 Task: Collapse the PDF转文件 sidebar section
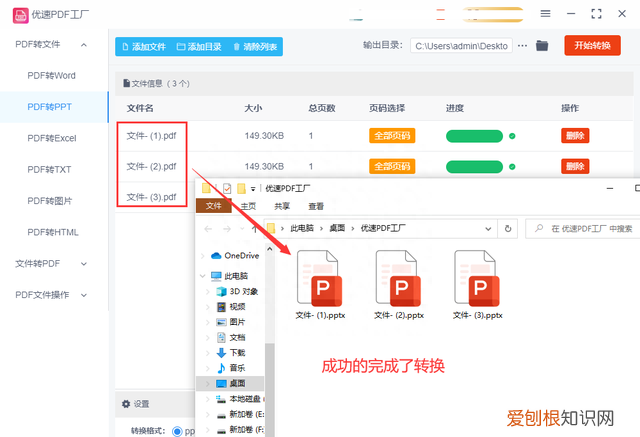point(84,44)
